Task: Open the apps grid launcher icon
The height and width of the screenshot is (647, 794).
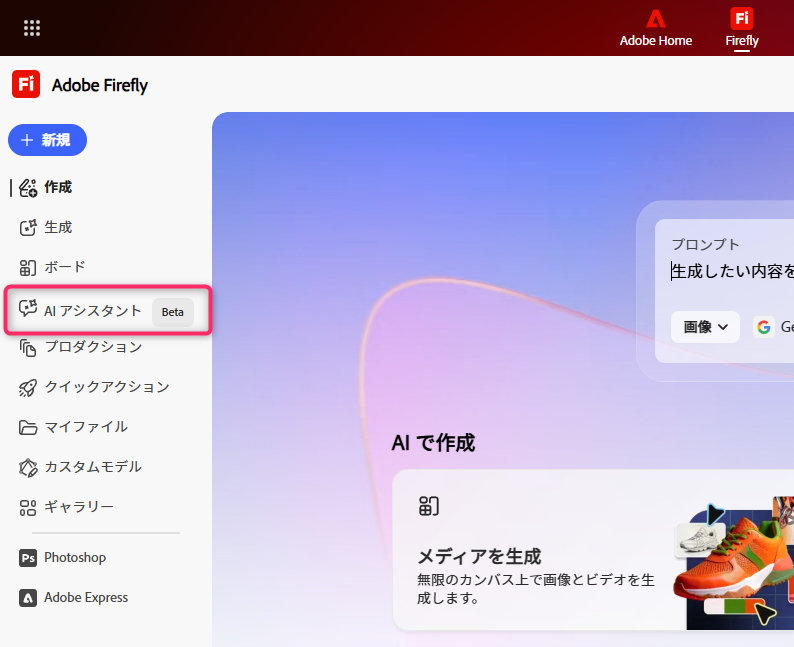Action: coord(32,28)
